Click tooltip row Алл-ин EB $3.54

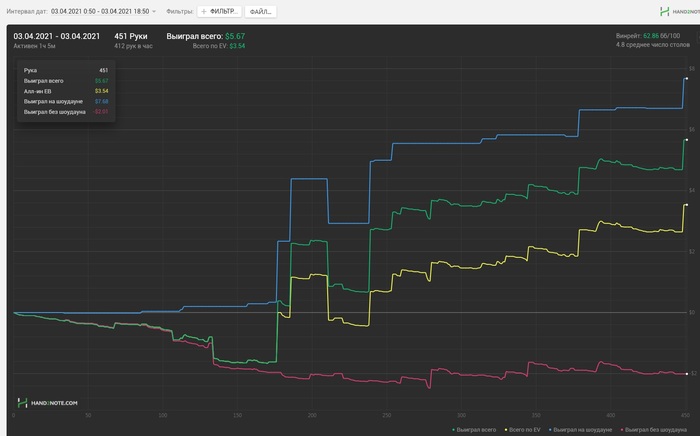66,91
